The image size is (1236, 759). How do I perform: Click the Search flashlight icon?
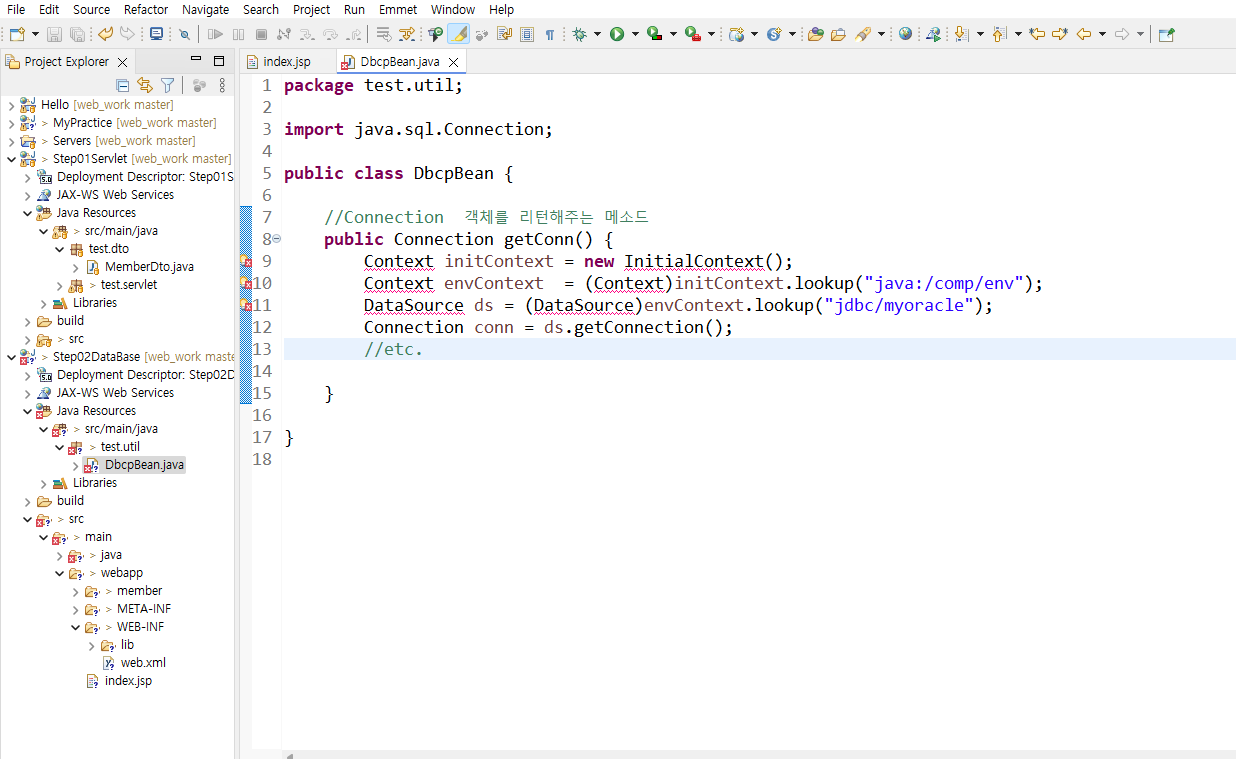[x=863, y=34]
